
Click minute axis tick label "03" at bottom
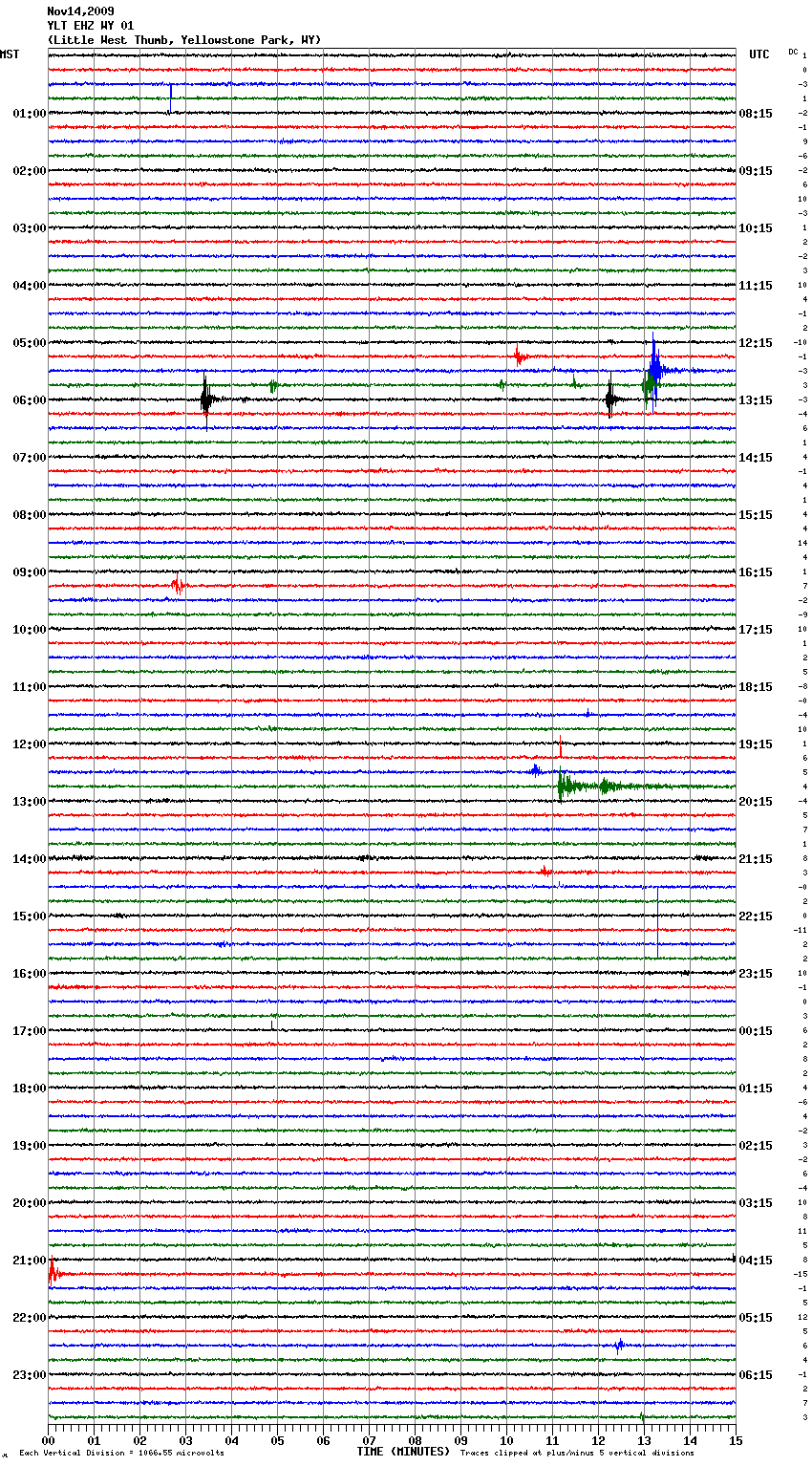click(x=185, y=1439)
